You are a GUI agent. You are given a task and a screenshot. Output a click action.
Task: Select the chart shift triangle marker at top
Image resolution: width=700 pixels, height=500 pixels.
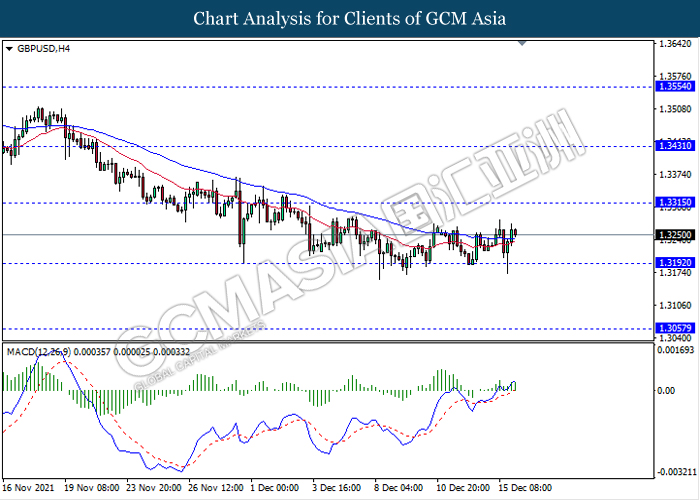coord(522,43)
